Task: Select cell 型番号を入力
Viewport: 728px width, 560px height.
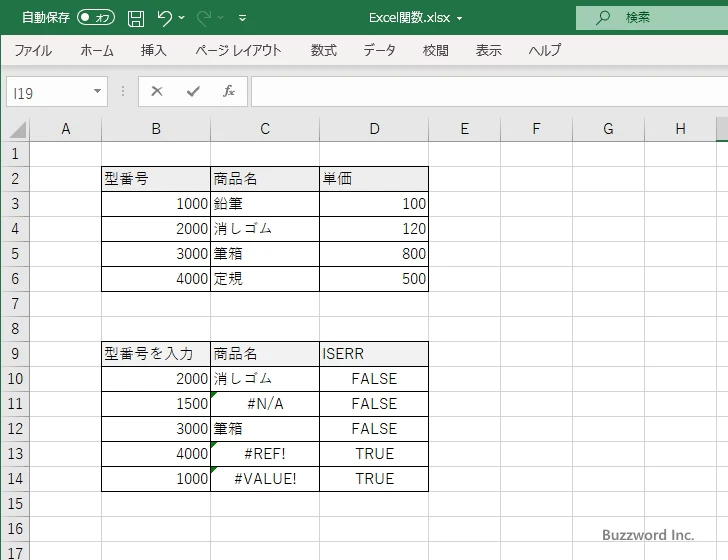Action: click(x=156, y=354)
